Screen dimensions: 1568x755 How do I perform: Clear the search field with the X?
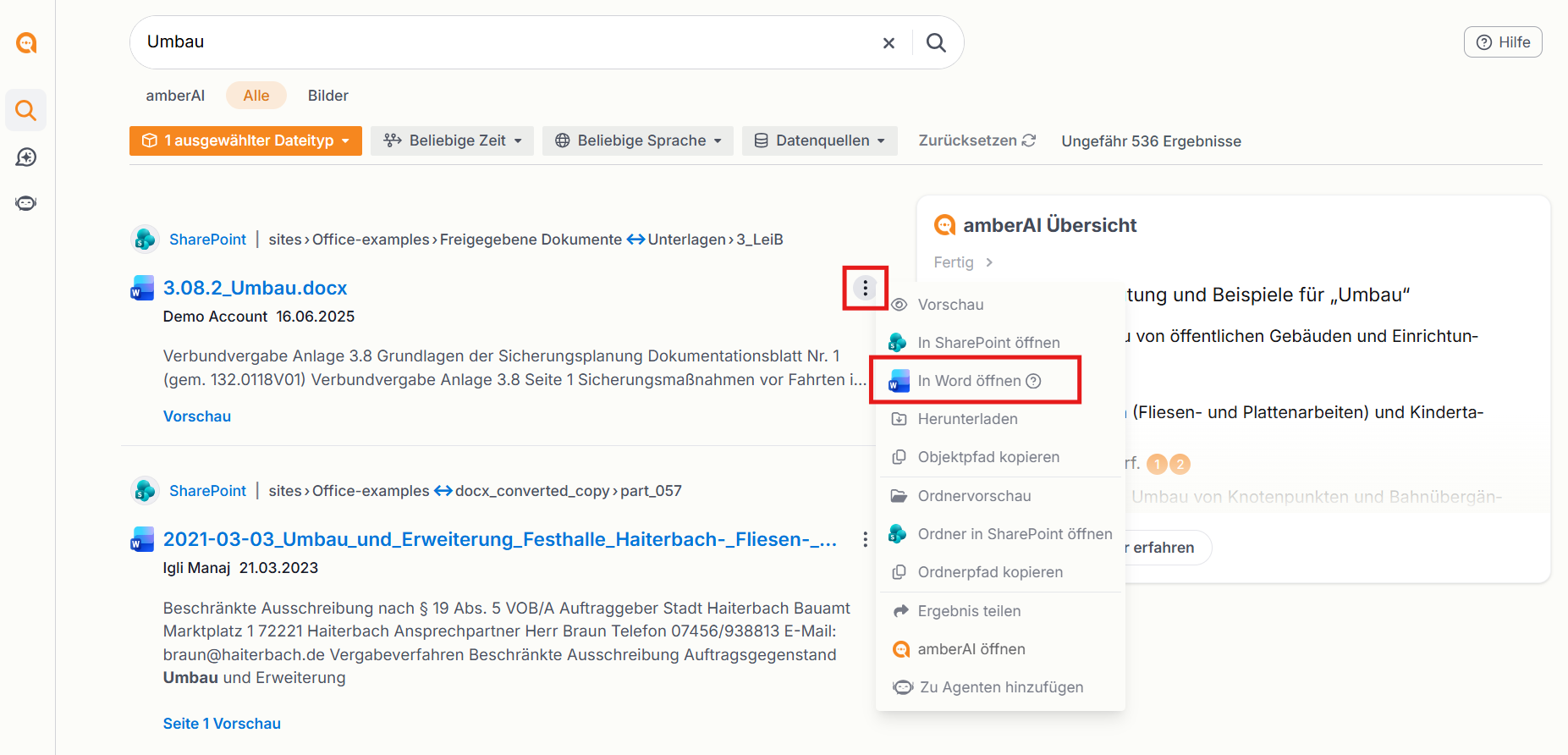889,43
